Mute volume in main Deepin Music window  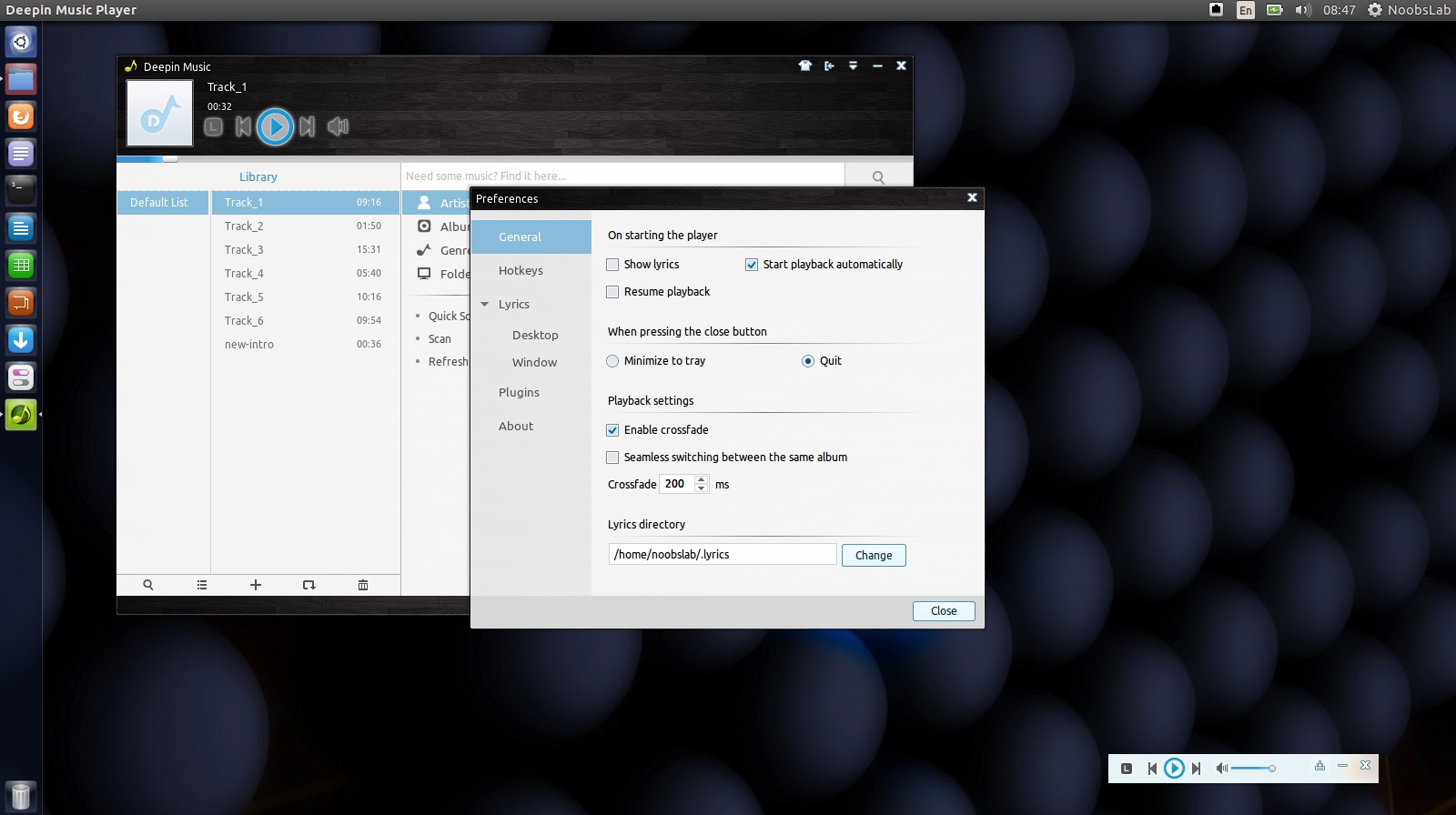[338, 126]
